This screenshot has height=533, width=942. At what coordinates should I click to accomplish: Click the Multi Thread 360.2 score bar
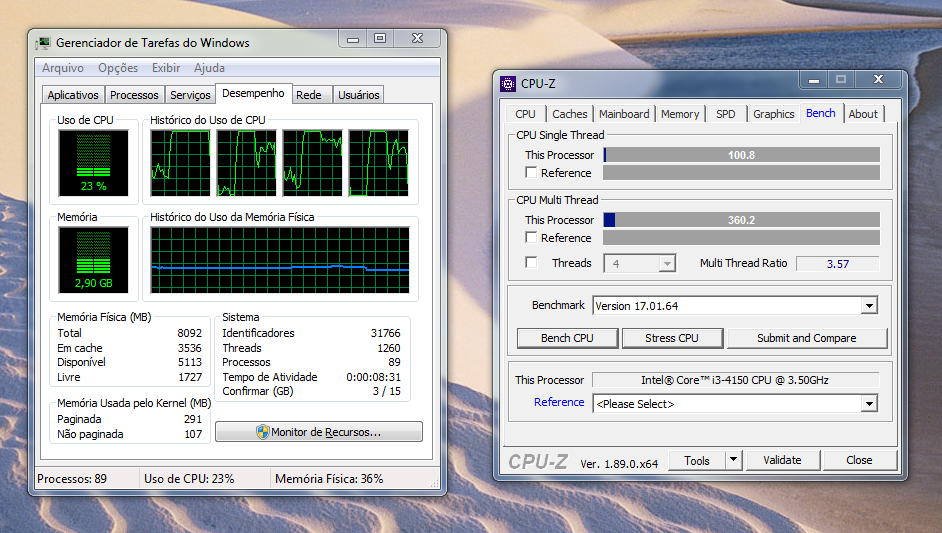coord(741,220)
